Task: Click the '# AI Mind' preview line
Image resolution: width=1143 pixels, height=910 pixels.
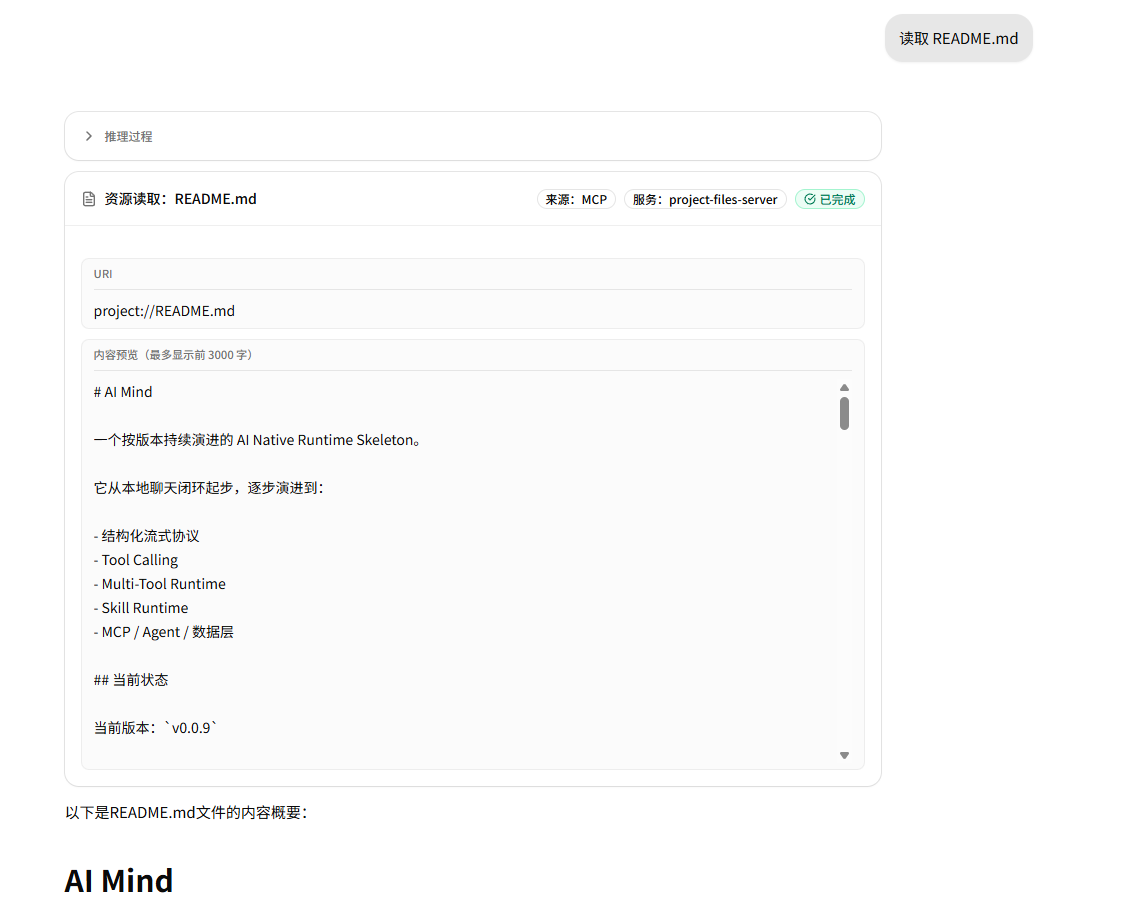Action: [123, 392]
